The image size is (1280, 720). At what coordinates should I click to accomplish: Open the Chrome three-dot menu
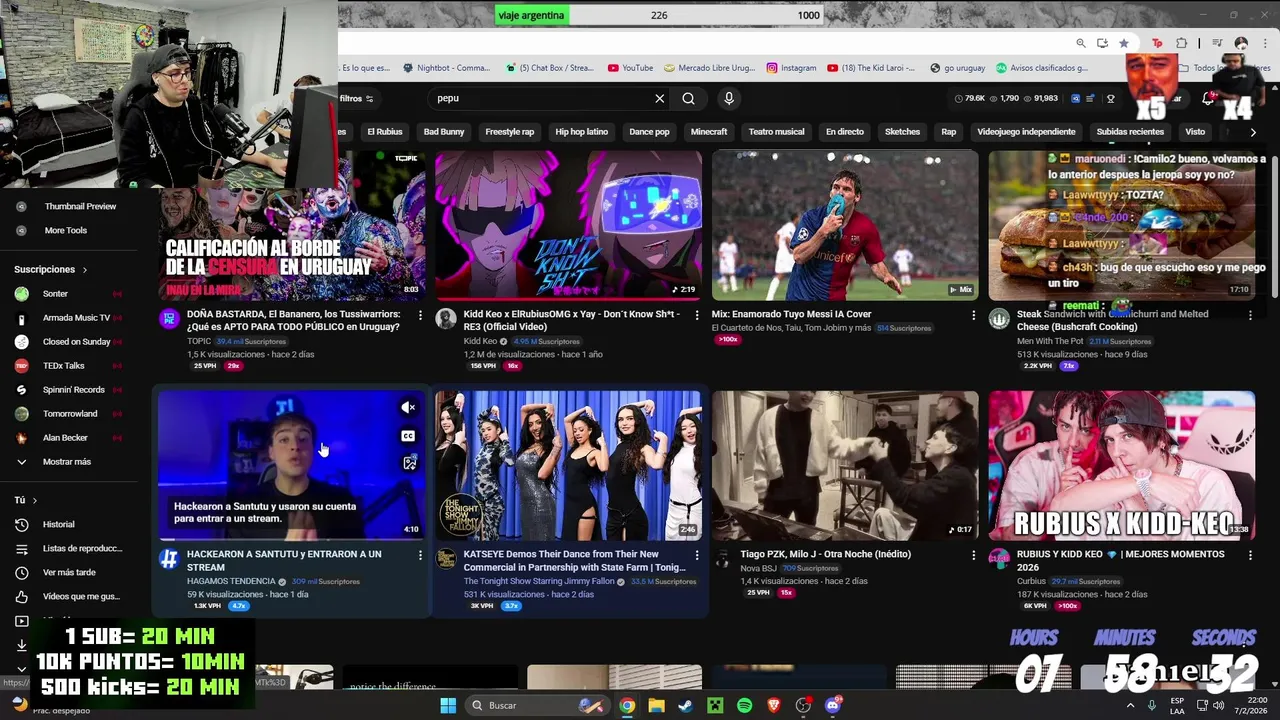[1265, 43]
